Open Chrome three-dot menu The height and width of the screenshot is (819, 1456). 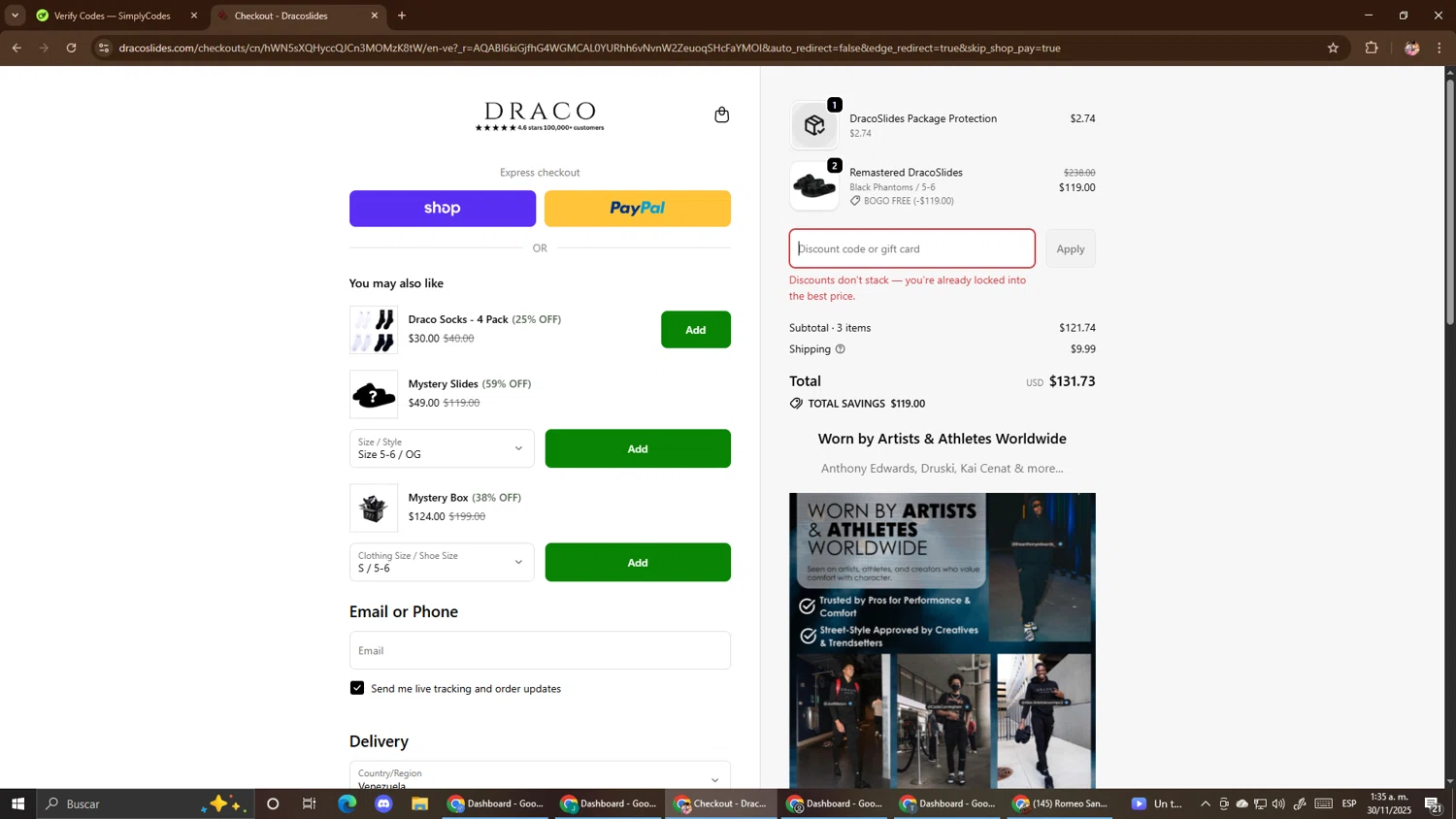[1439, 48]
